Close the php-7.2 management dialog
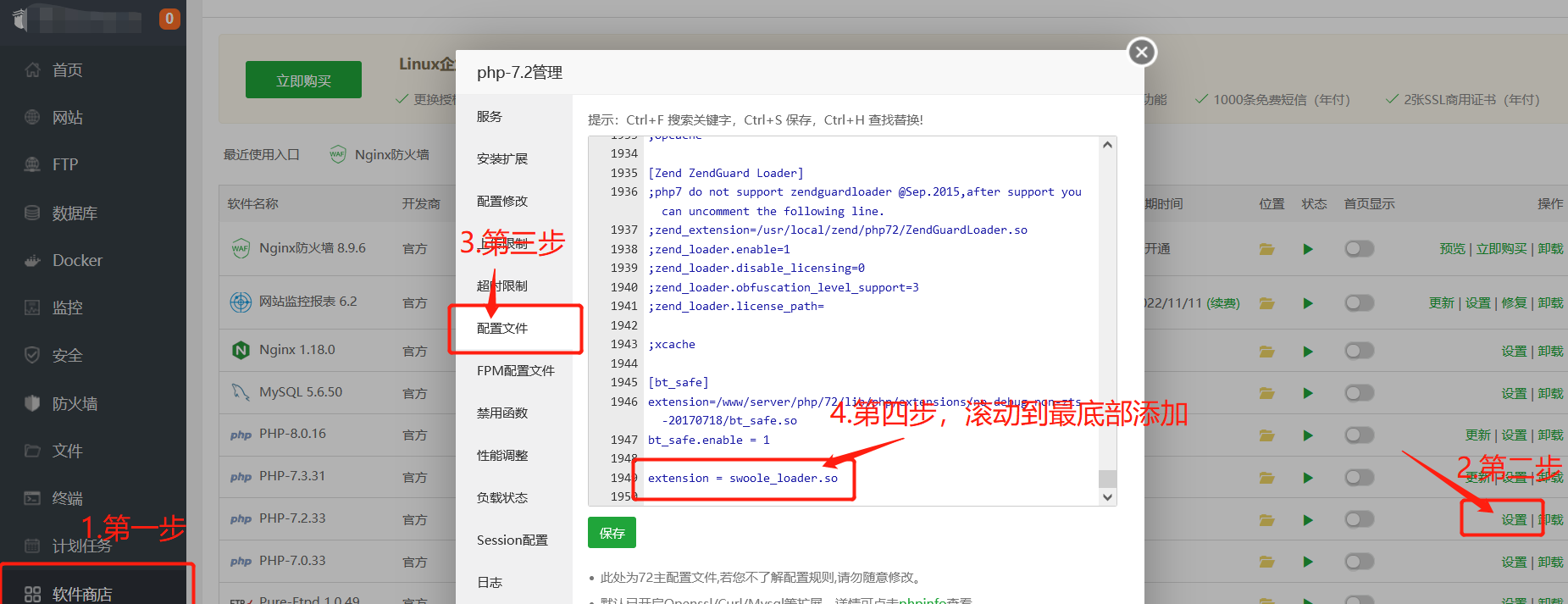 pos(1141,53)
